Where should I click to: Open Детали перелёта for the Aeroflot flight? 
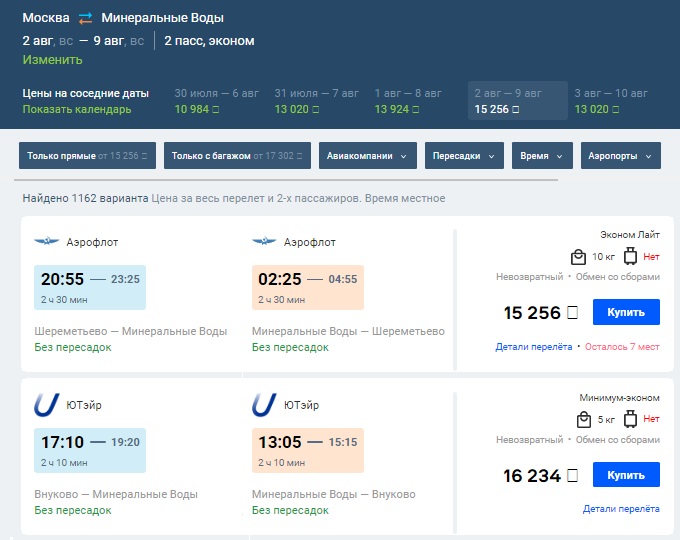[x=534, y=347]
